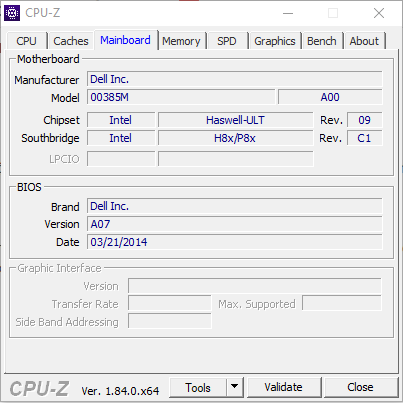The height and width of the screenshot is (403, 403).
Task: View the About tab
Action: pos(364,41)
